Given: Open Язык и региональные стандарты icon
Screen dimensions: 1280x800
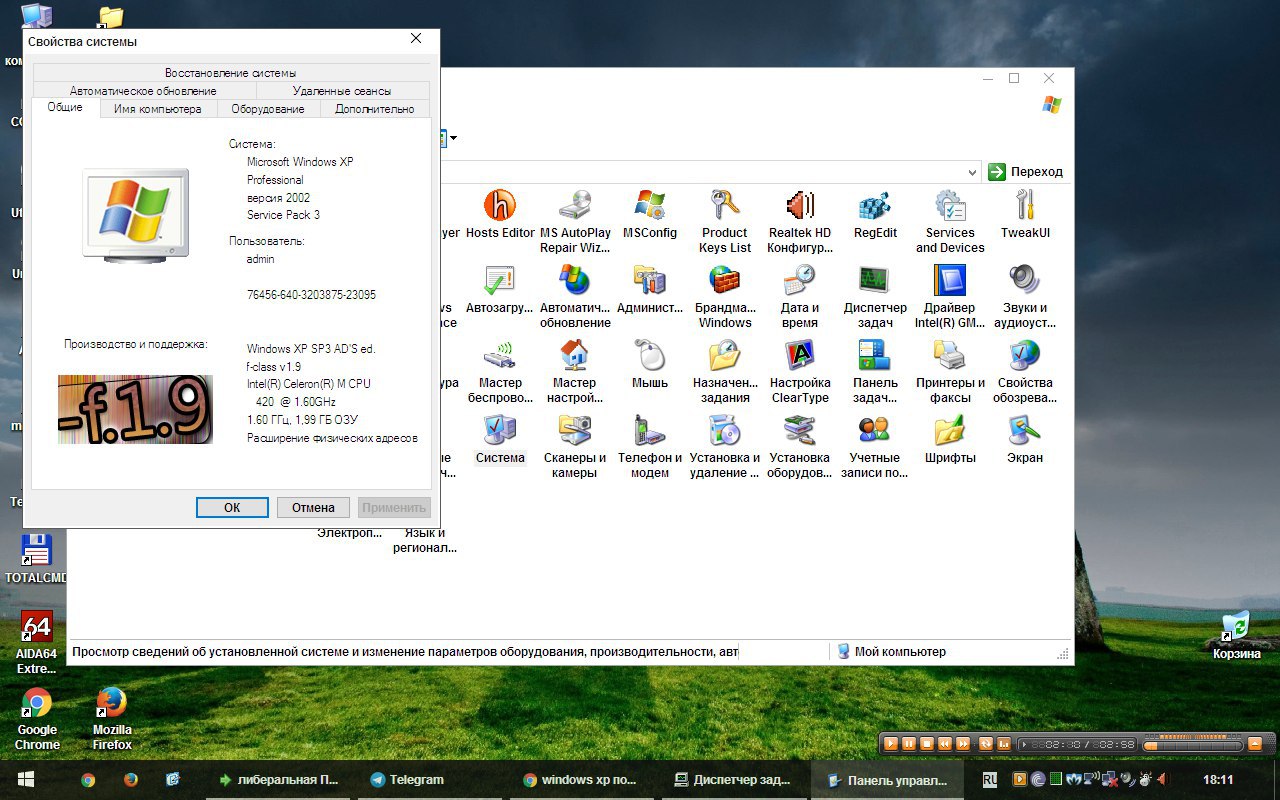Looking at the screenshot, I should pos(425,540).
